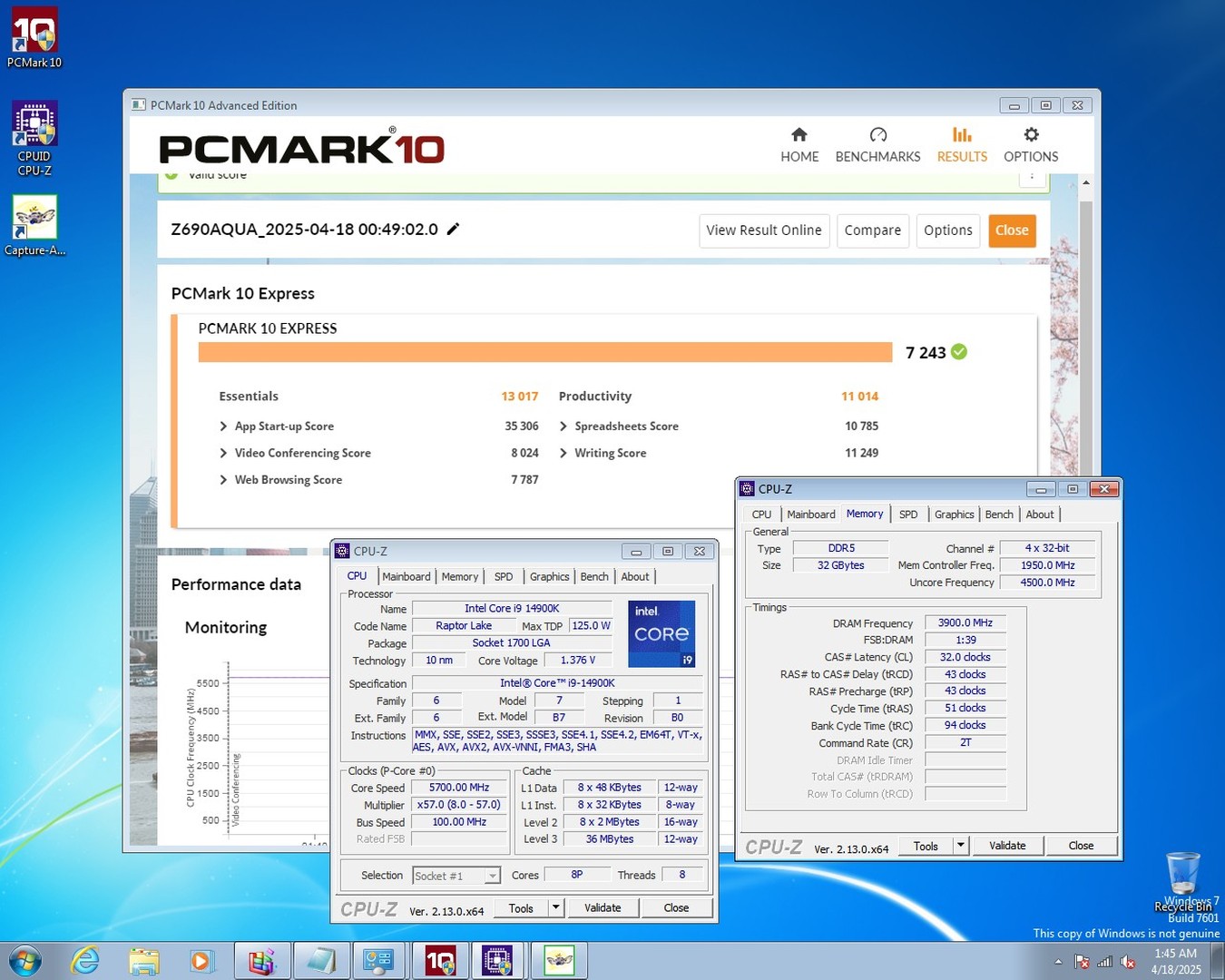
Task: Switch to CPU-Z taskbar button
Action: (x=498, y=960)
